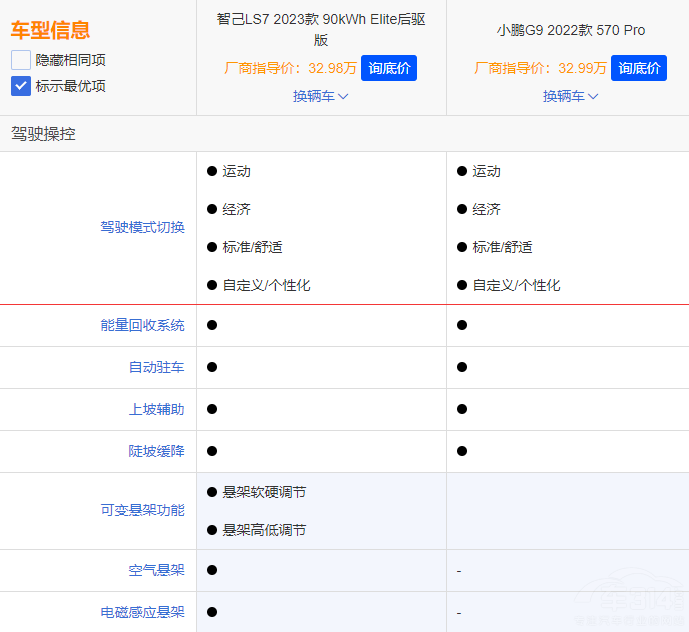The width and height of the screenshot is (689, 632).
Task: Click the 驾驶操控 section header
Action: (43, 133)
